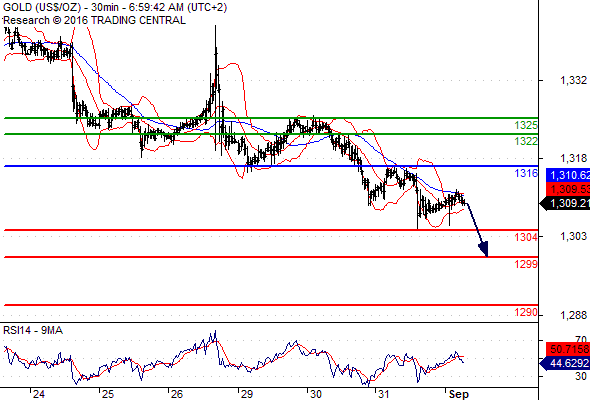
Task: Click the Research © 2016 TRADING CENTRAL text
Action: point(94,20)
